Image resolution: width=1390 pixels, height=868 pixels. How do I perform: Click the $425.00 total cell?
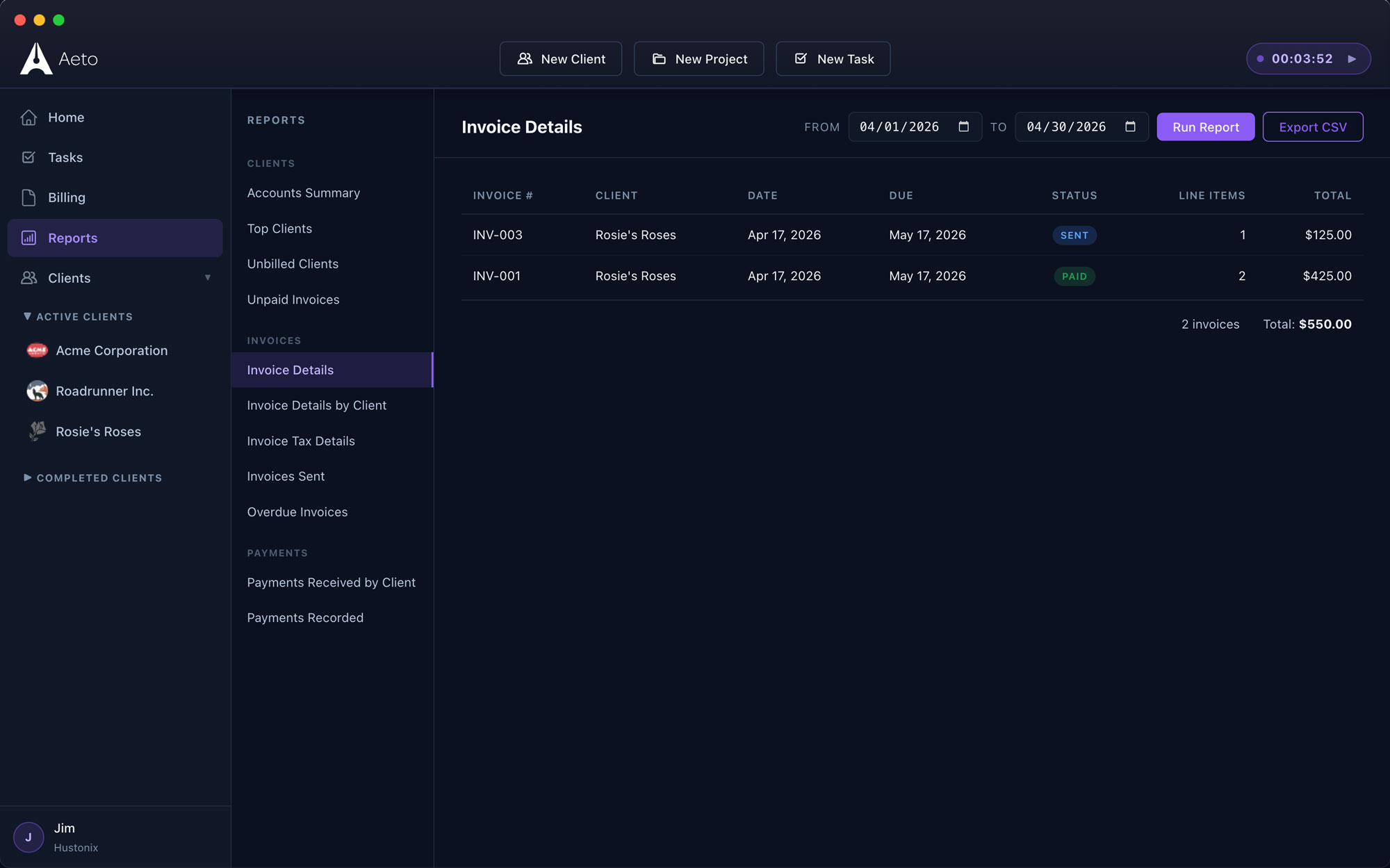pyautogui.click(x=1327, y=276)
